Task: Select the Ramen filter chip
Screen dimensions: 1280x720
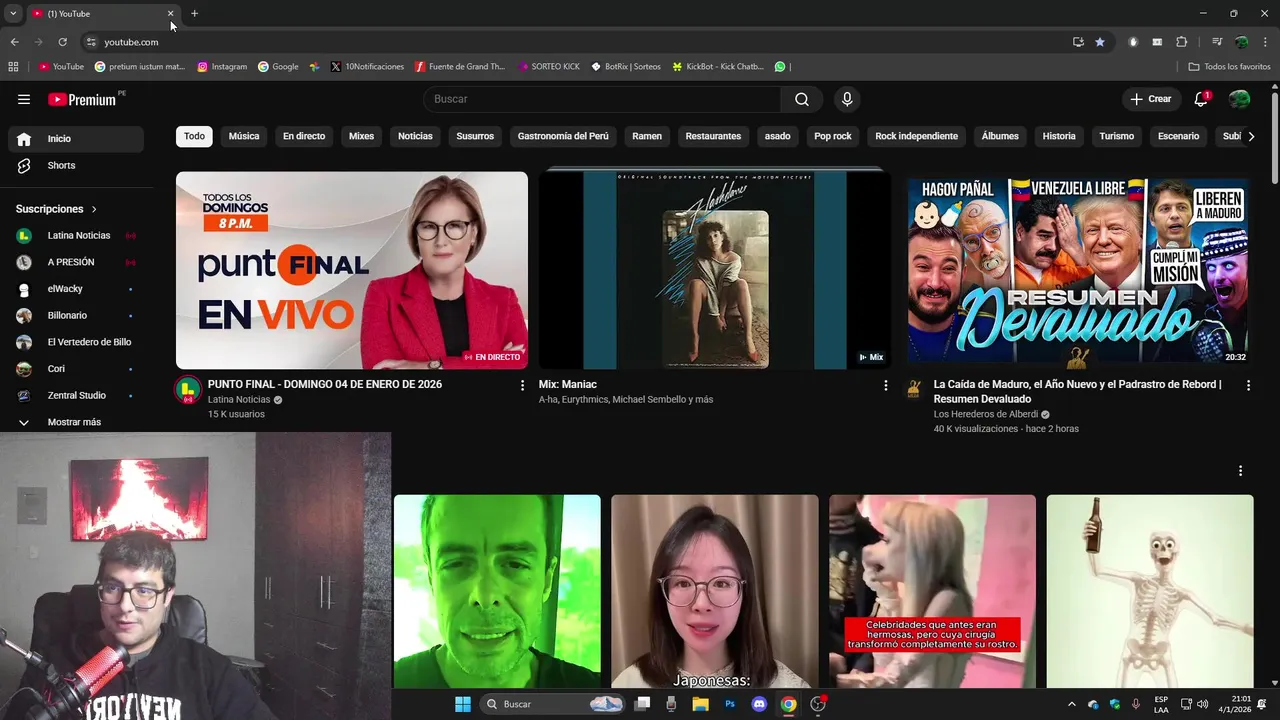Action: (647, 136)
